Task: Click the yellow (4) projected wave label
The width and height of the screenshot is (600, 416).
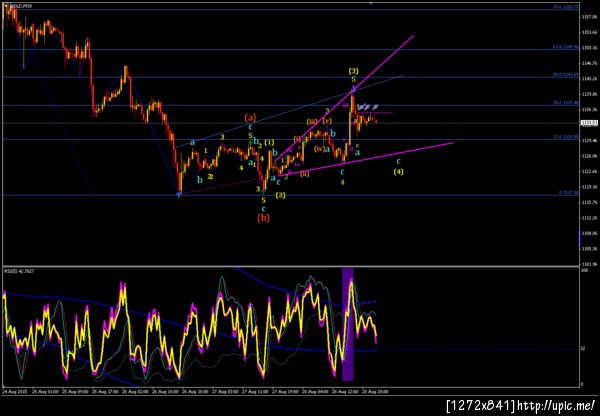Action: [x=398, y=172]
